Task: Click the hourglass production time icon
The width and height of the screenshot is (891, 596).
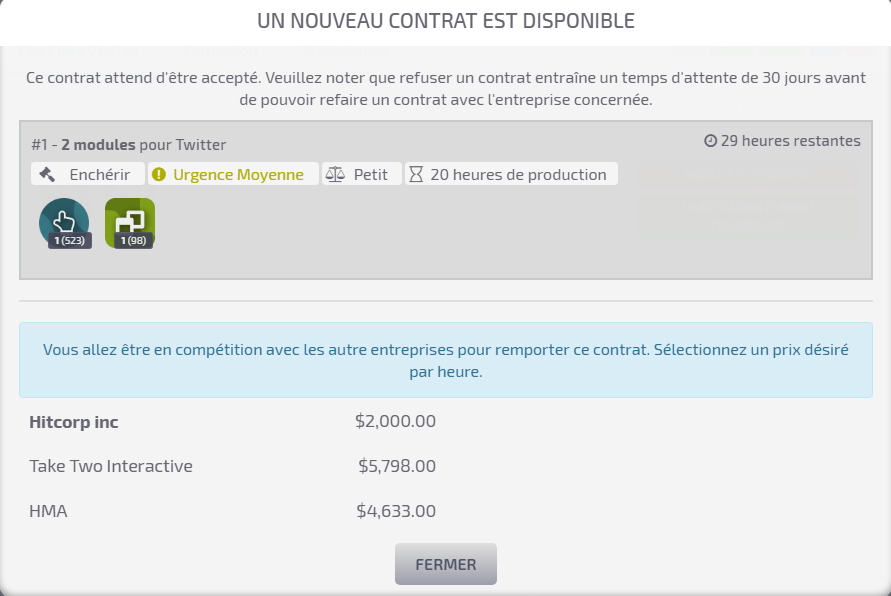Action: click(417, 175)
